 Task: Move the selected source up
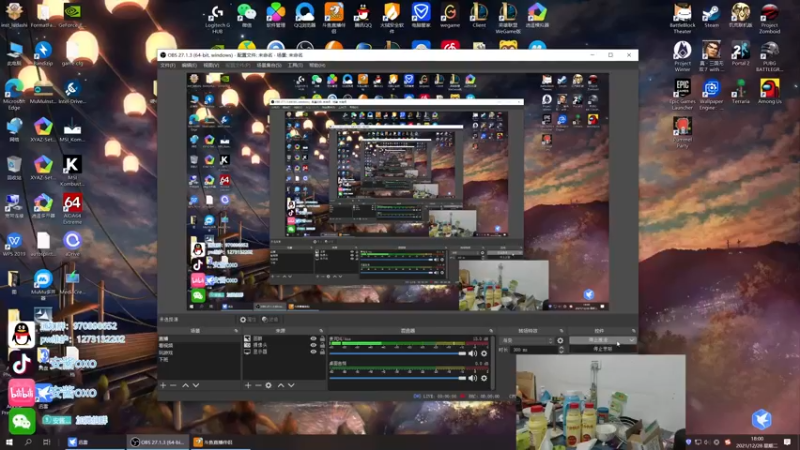(x=281, y=385)
